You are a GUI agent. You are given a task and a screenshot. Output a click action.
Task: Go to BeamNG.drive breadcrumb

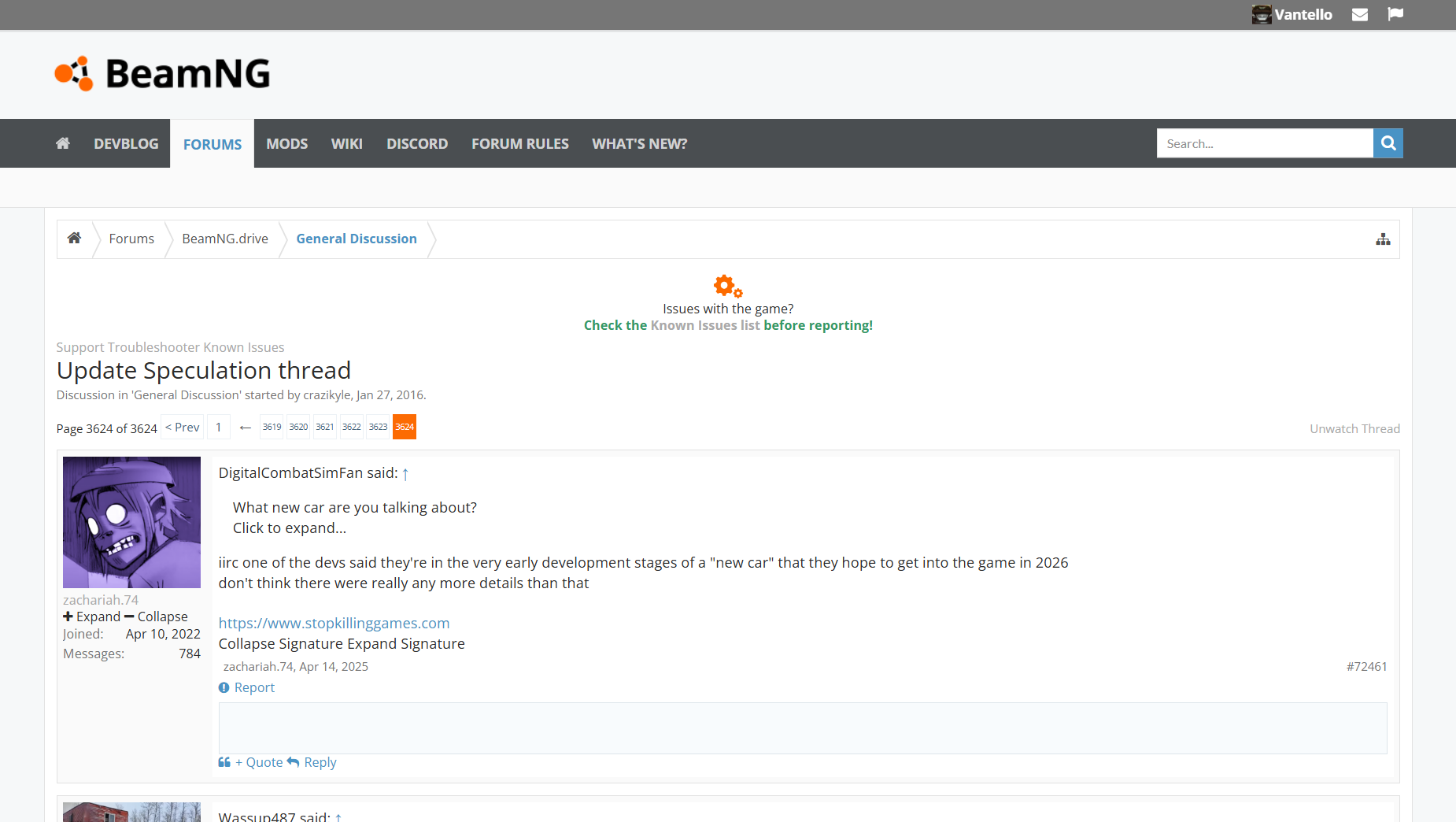(225, 239)
